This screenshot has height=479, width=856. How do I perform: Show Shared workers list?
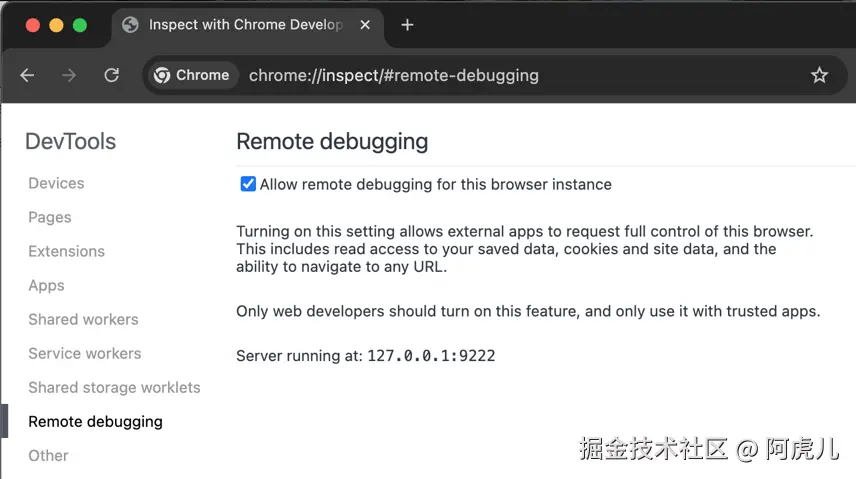(x=83, y=319)
